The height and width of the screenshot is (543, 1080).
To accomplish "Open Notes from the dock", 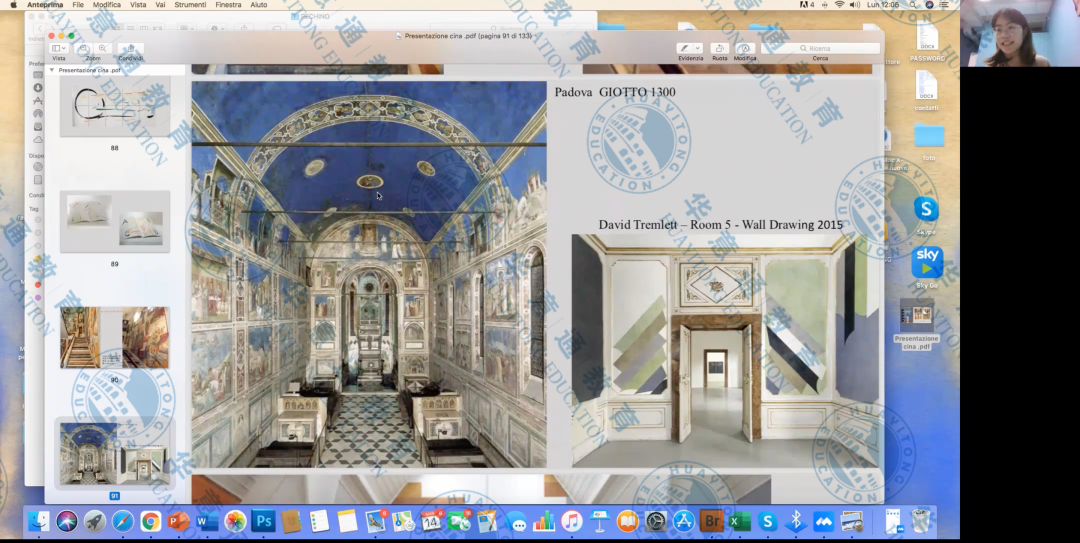I will (x=348, y=522).
